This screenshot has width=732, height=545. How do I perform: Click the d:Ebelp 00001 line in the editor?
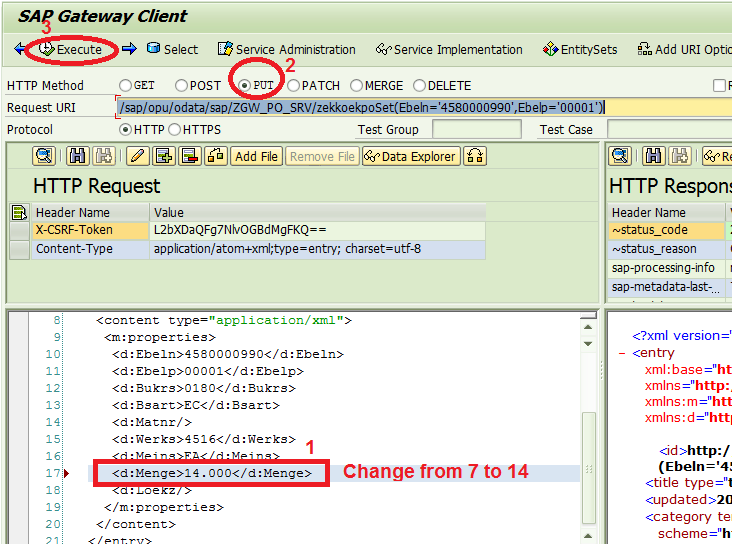click(x=208, y=371)
